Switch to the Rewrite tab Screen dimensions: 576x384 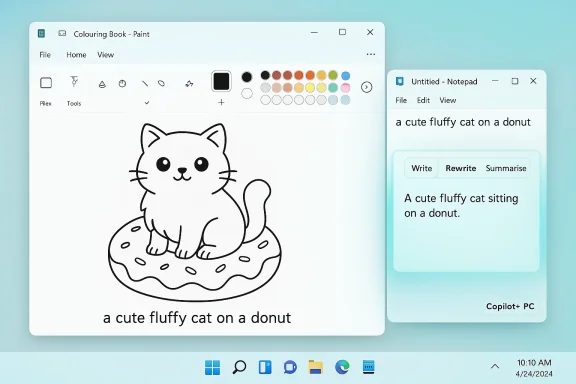461,168
